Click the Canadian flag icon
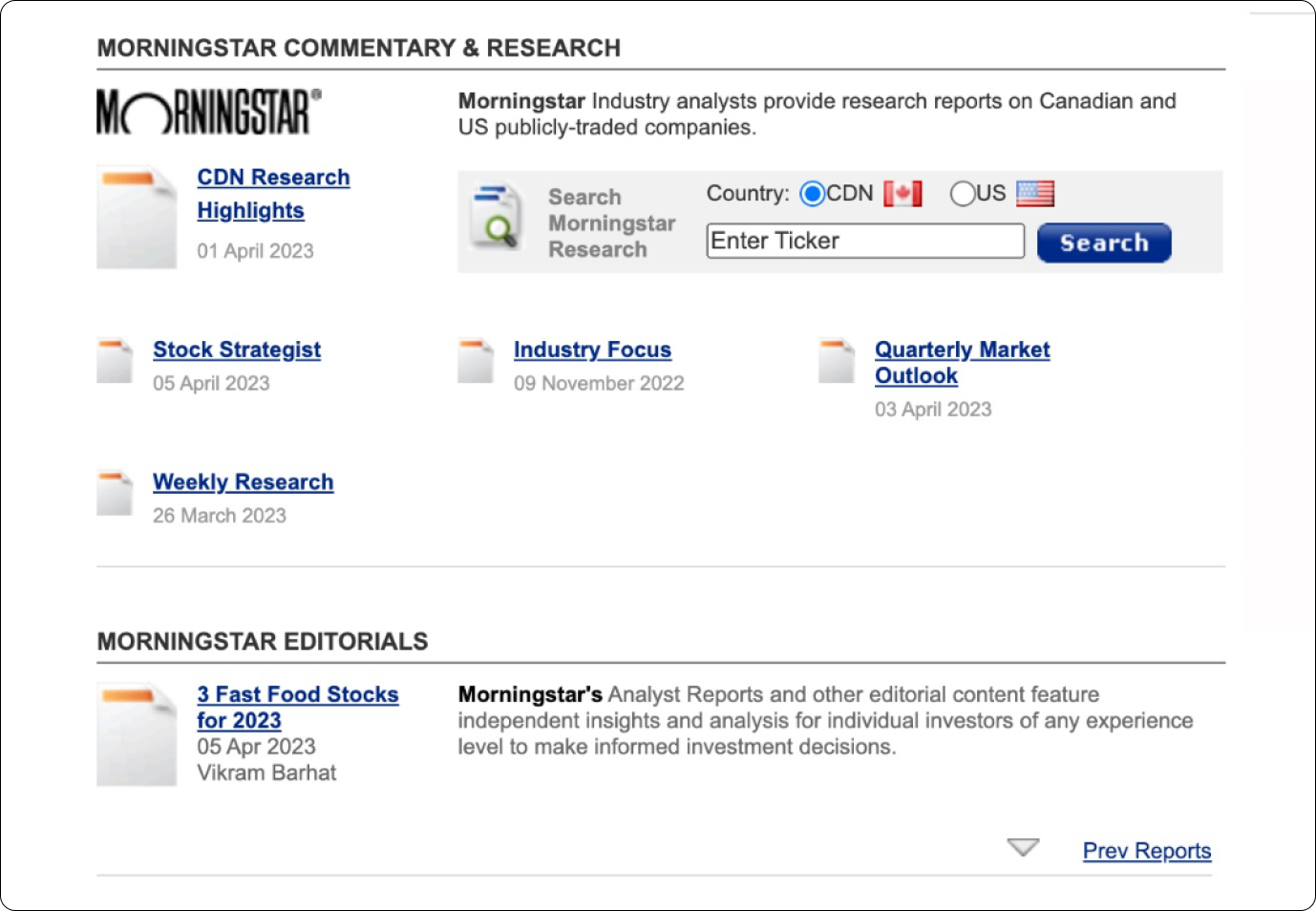 pyautogui.click(x=902, y=194)
